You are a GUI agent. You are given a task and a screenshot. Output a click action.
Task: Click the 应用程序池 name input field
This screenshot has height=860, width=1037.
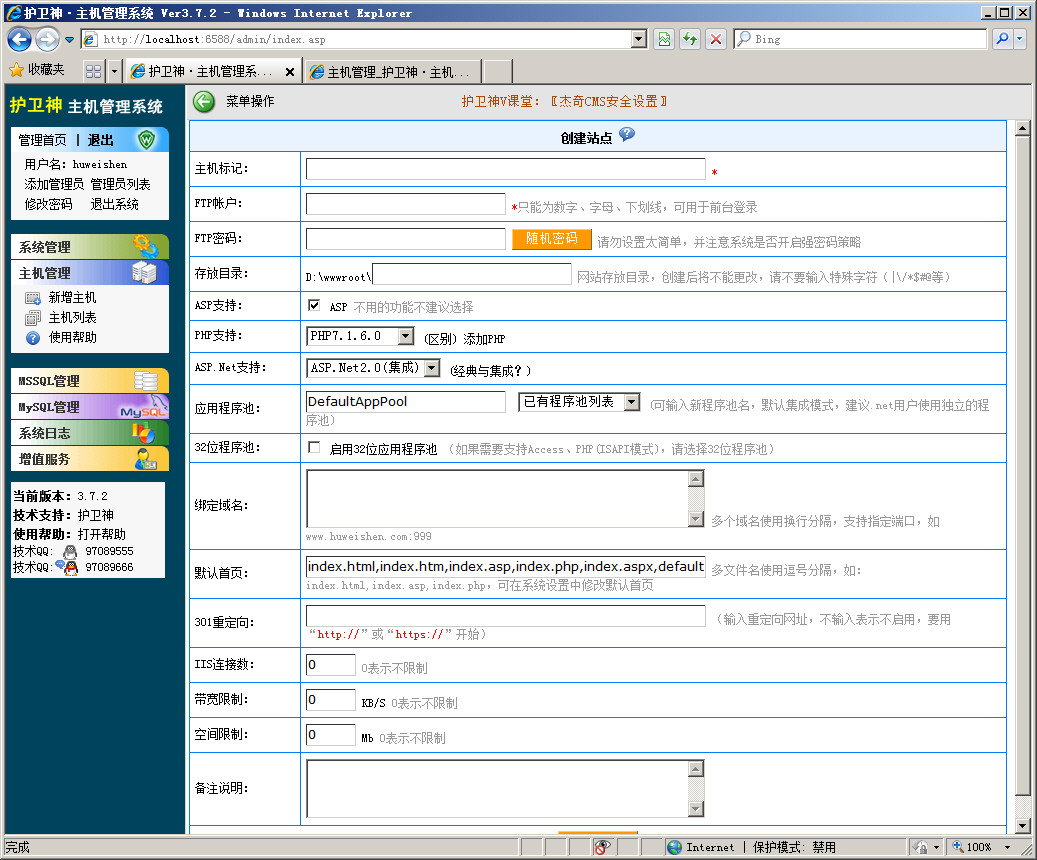[x=405, y=402]
